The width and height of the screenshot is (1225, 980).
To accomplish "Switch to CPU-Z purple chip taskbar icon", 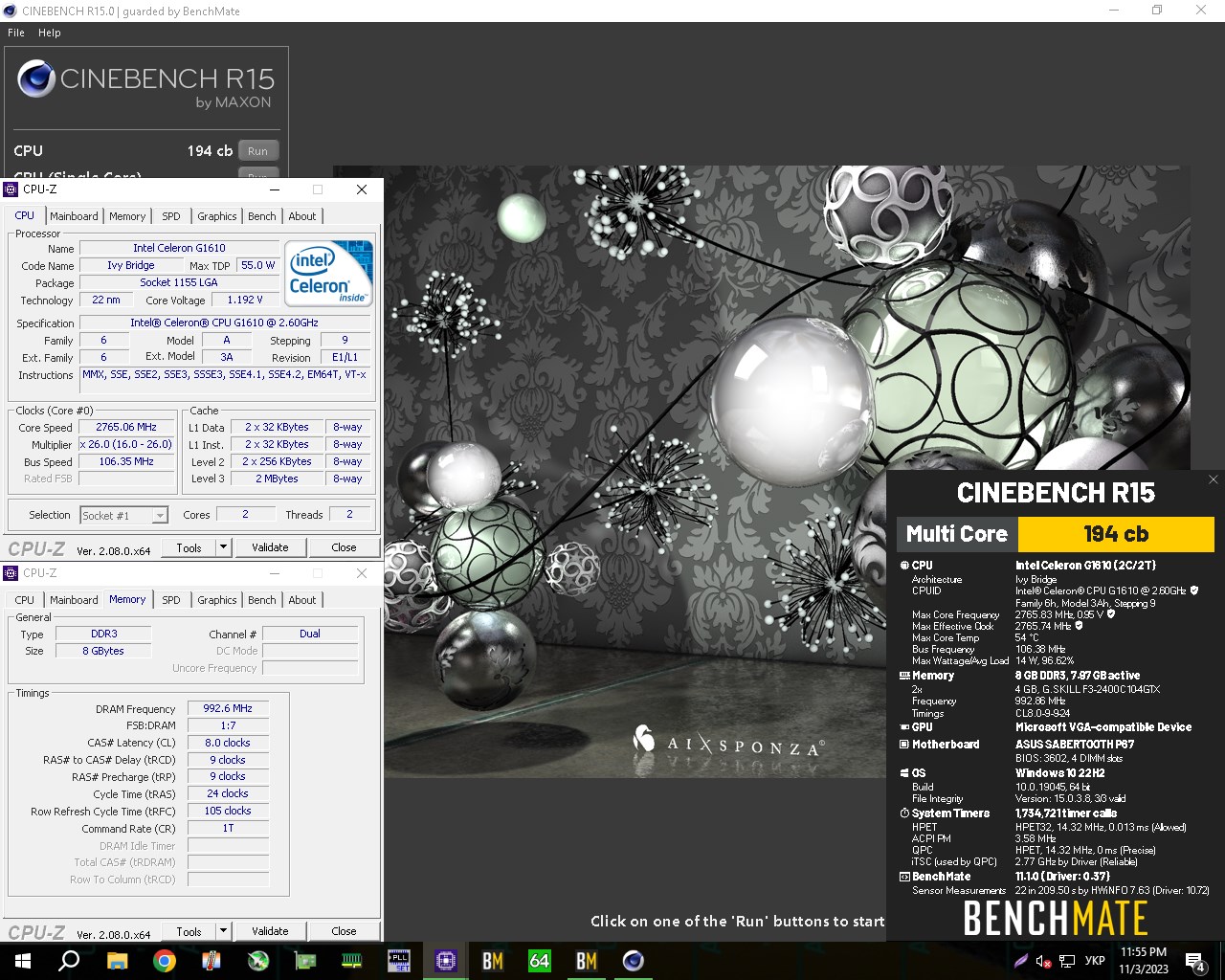I will [x=446, y=961].
